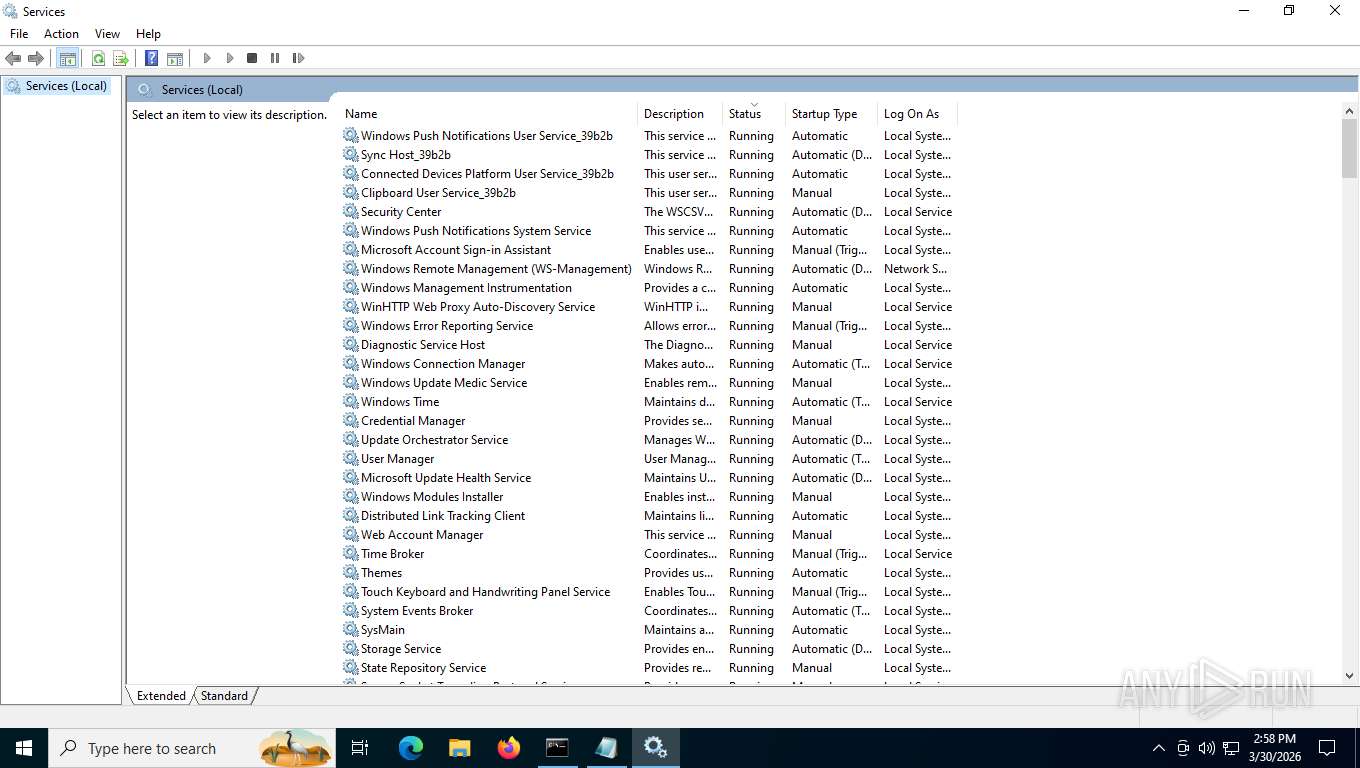This screenshot has height=768, width=1360.
Task: Sort by the Log On As column header
Action: [917, 114]
